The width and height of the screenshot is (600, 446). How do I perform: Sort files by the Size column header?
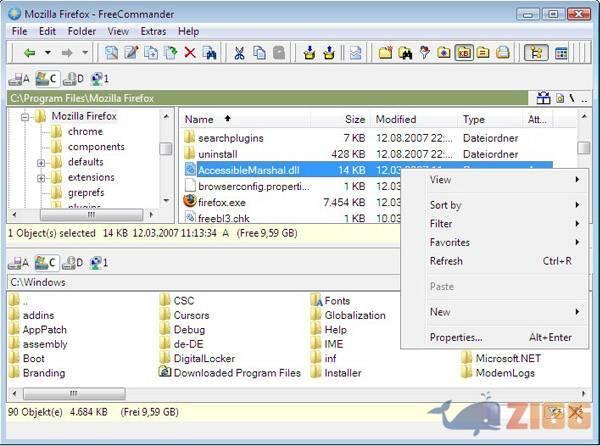click(x=354, y=120)
